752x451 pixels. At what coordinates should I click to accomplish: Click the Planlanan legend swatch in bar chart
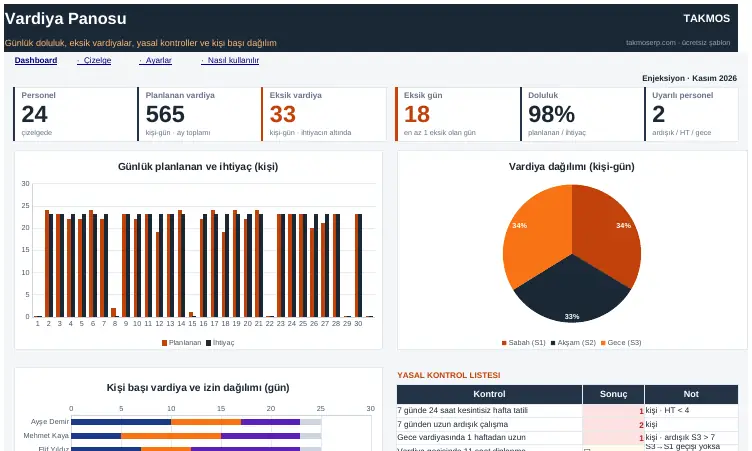point(164,343)
